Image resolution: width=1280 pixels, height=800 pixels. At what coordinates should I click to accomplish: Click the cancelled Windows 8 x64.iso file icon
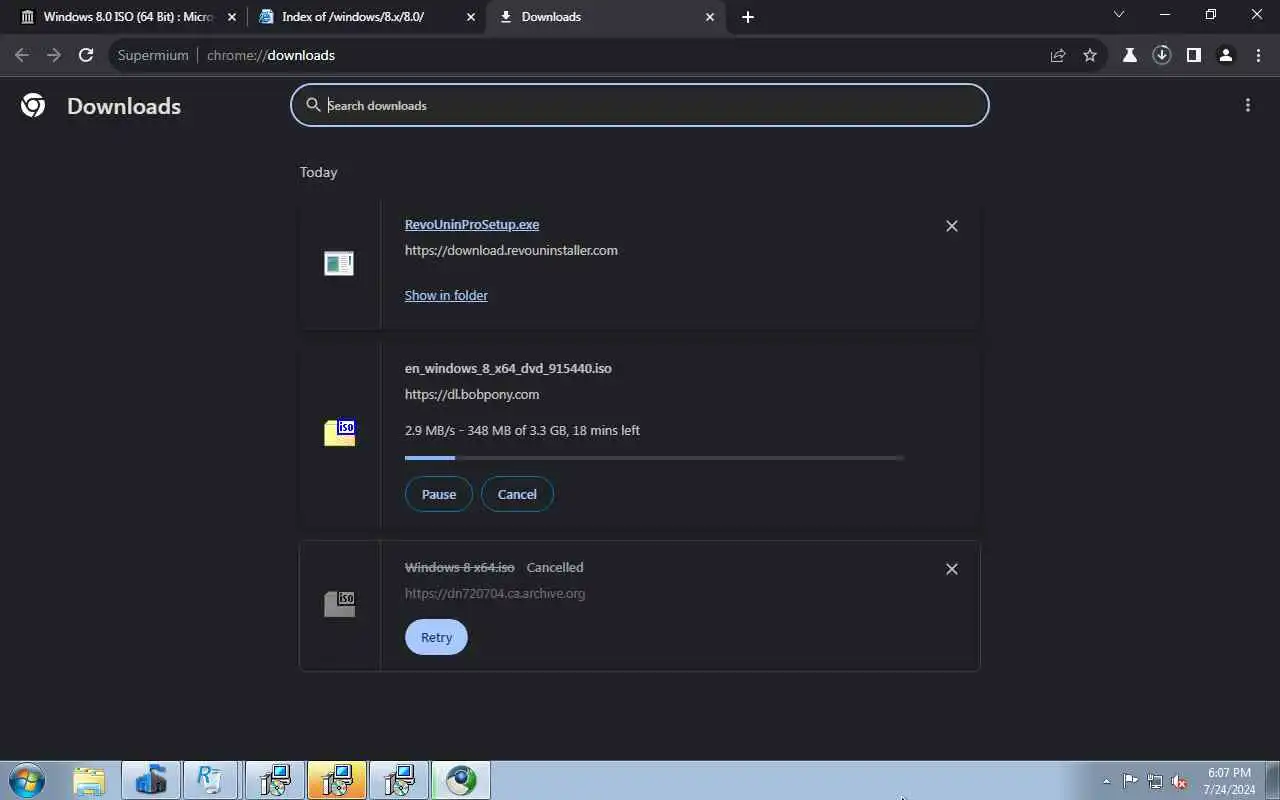[340, 604]
